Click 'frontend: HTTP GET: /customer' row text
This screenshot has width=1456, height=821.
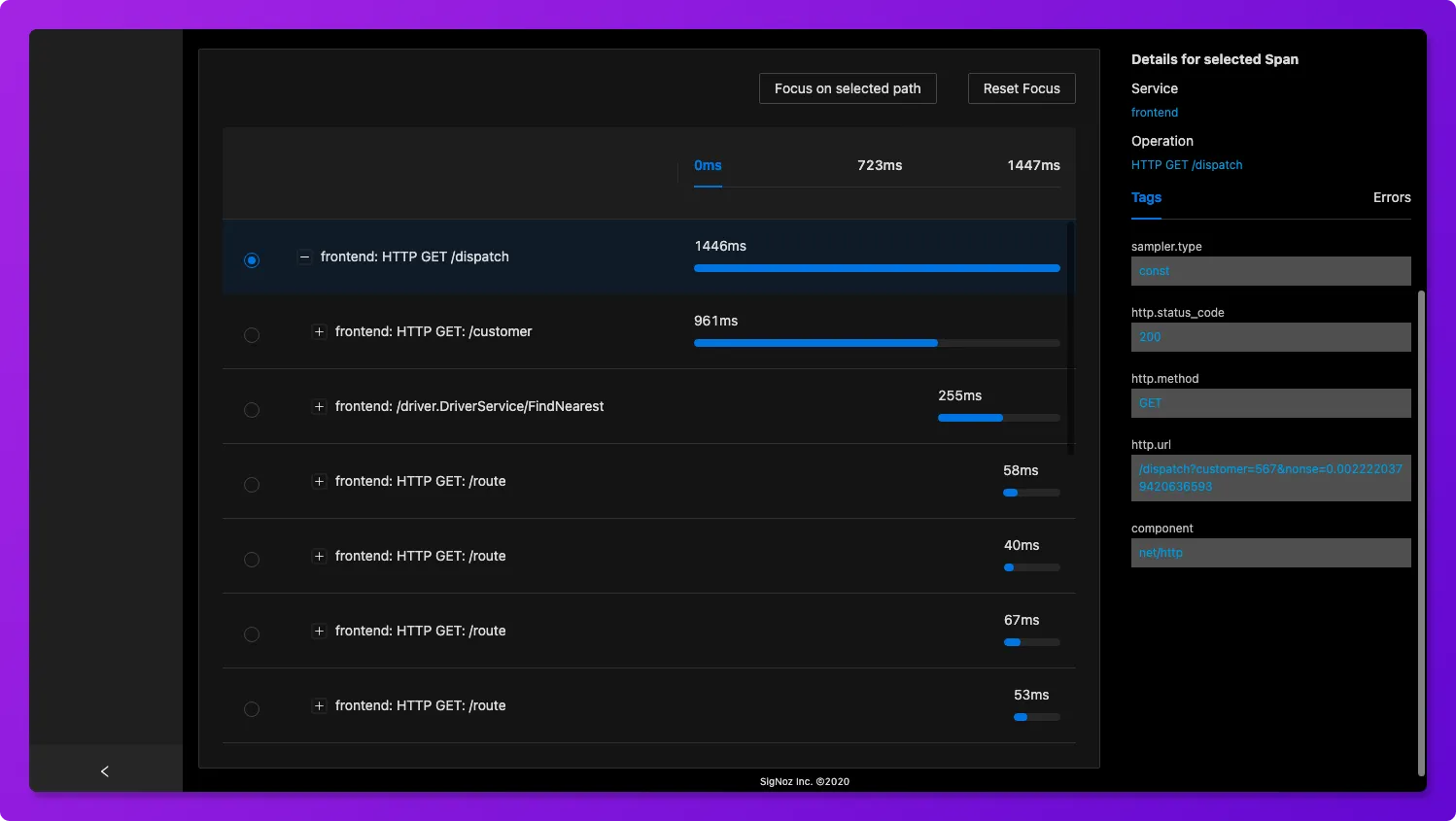(433, 332)
